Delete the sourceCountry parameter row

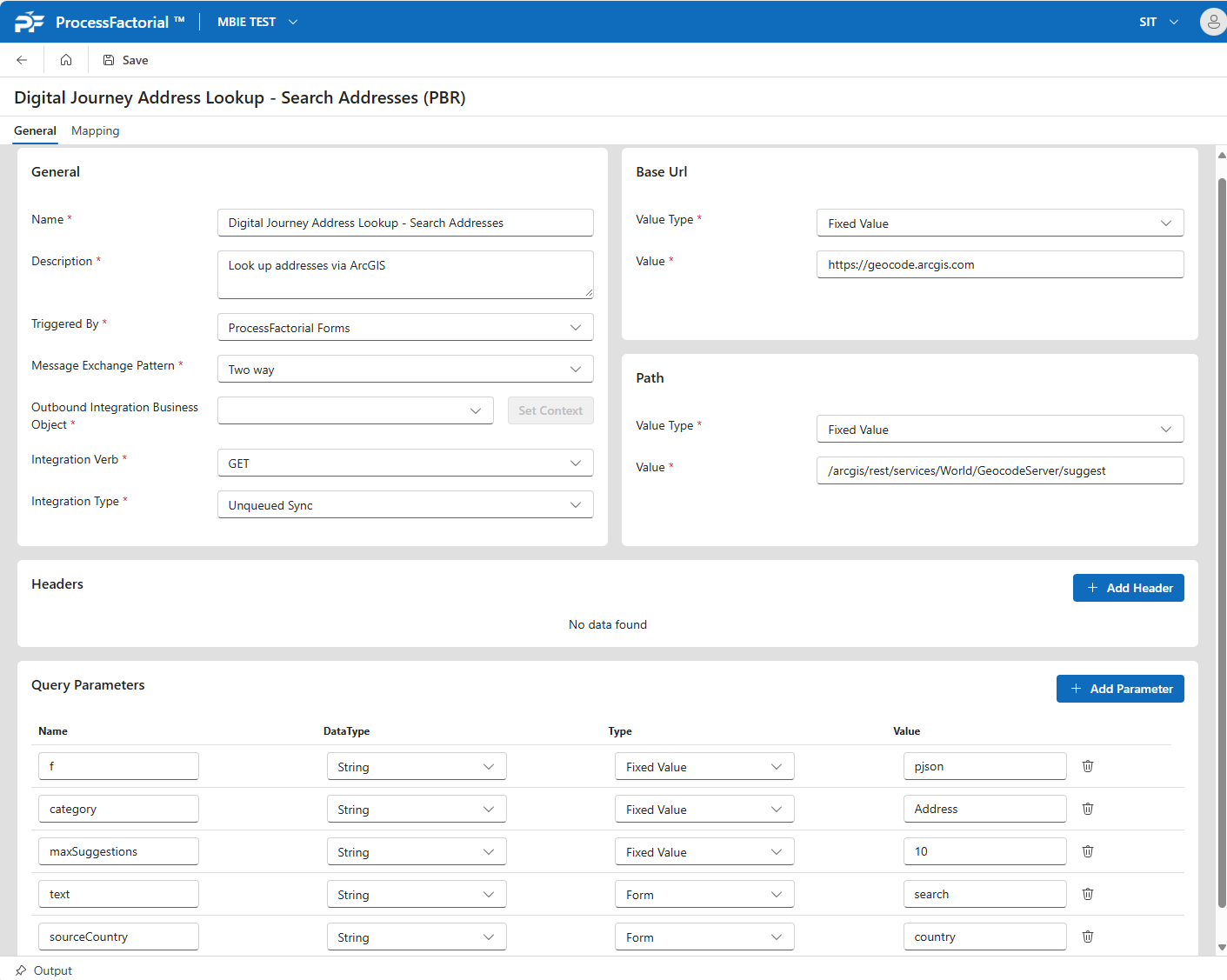coord(1087,937)
